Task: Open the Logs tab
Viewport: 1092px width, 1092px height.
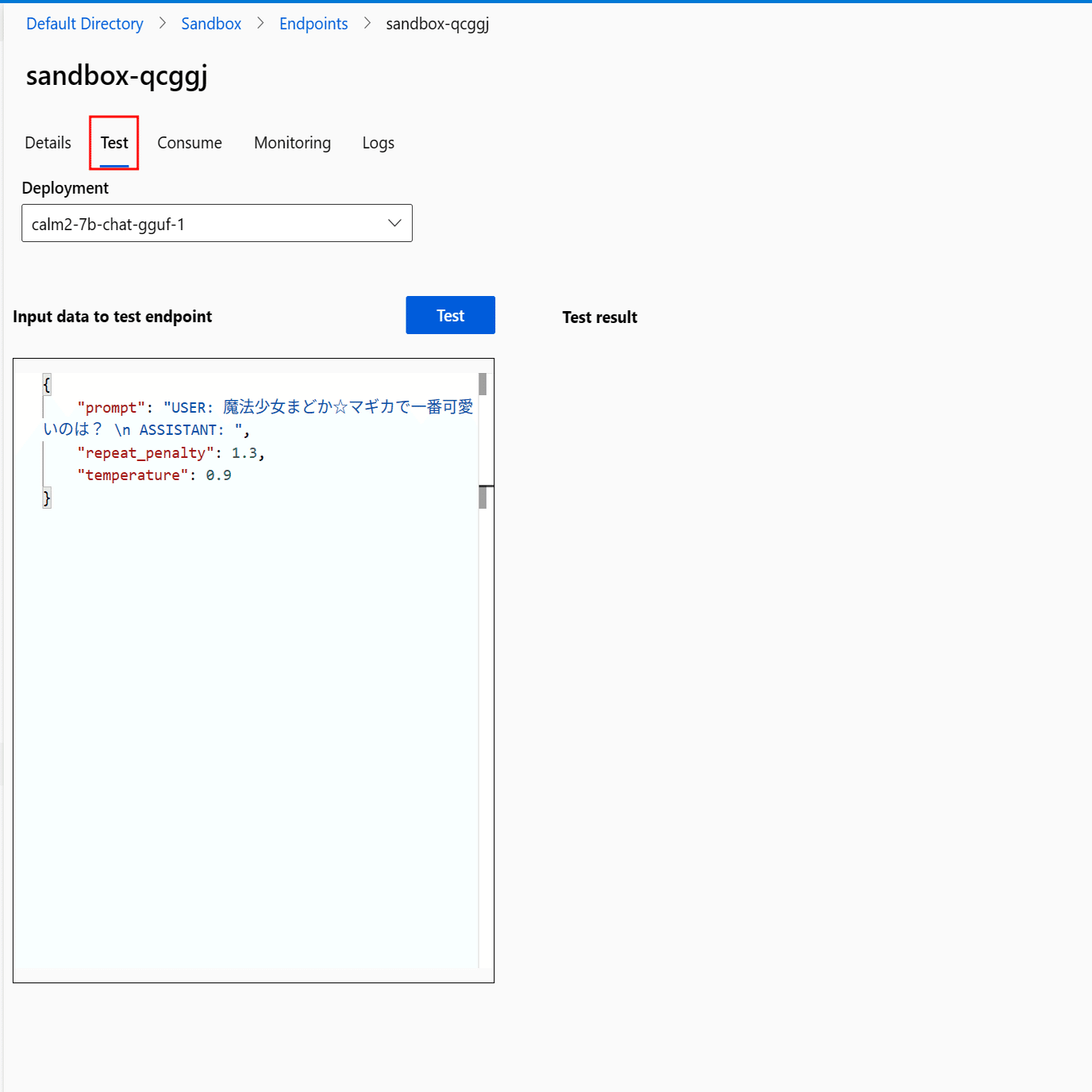Action: [x=379, y=143]
